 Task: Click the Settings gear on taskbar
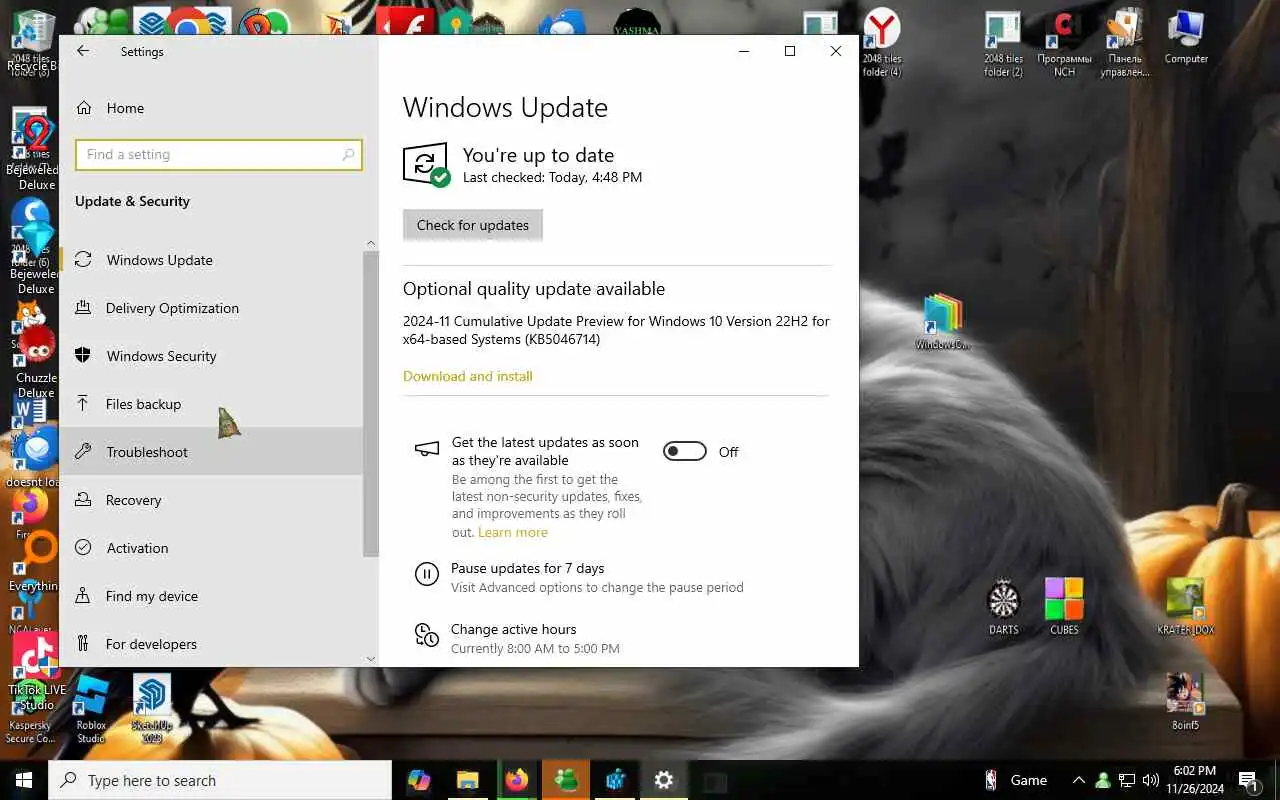tap(664, 780)
